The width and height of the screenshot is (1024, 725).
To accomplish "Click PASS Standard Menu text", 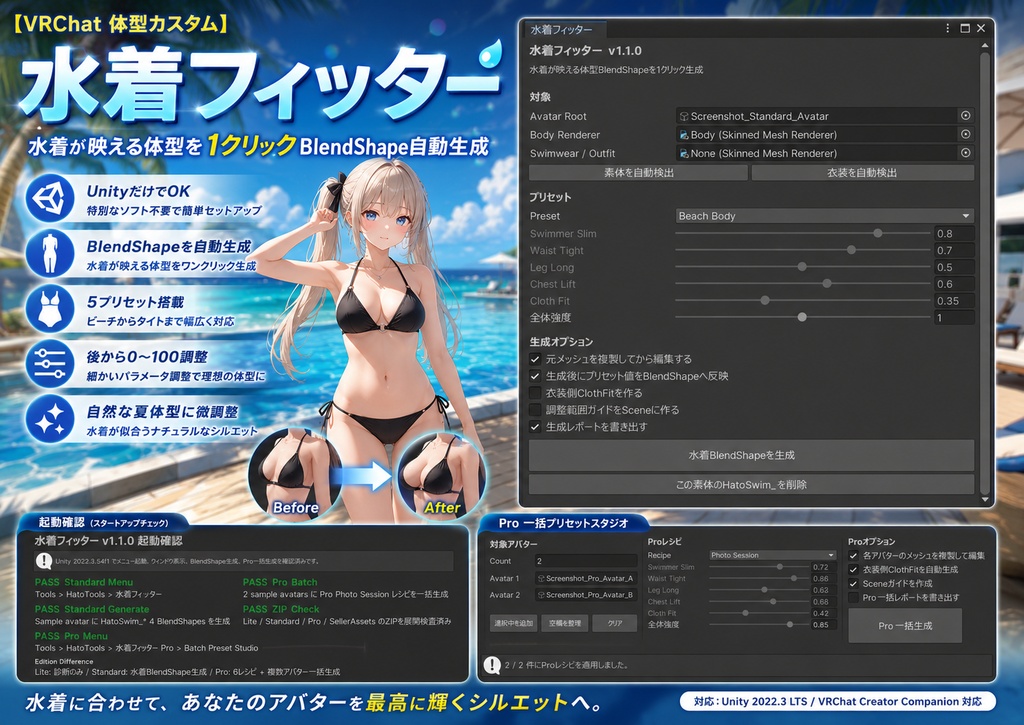I will [x=84, y=582].
